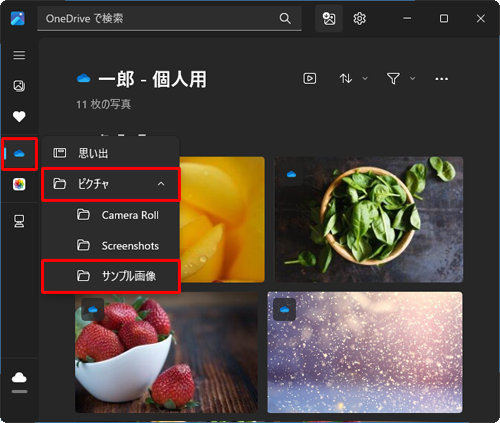This screenshot has height=423, width=500.
Task: Click cloud badge on spinach photo
Action: tap(291, 174)
